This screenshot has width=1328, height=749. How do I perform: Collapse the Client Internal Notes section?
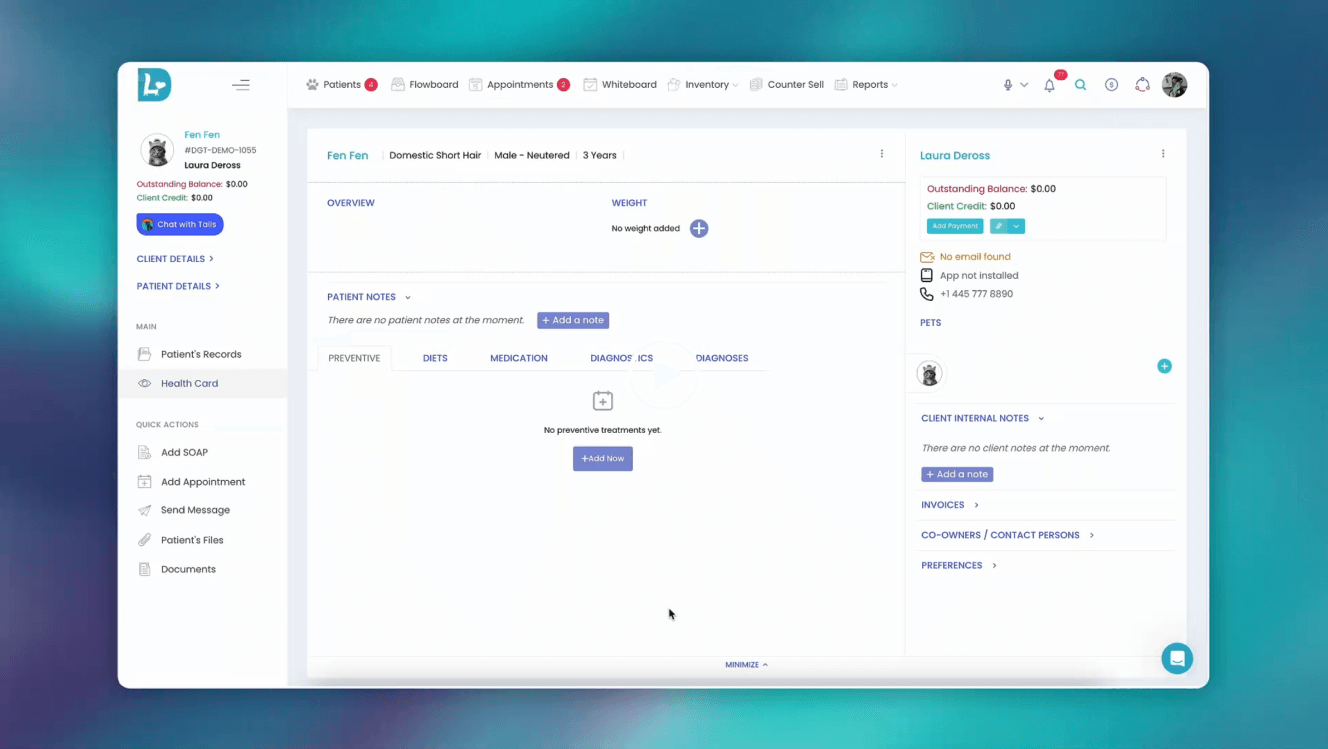click(1041, 418)
